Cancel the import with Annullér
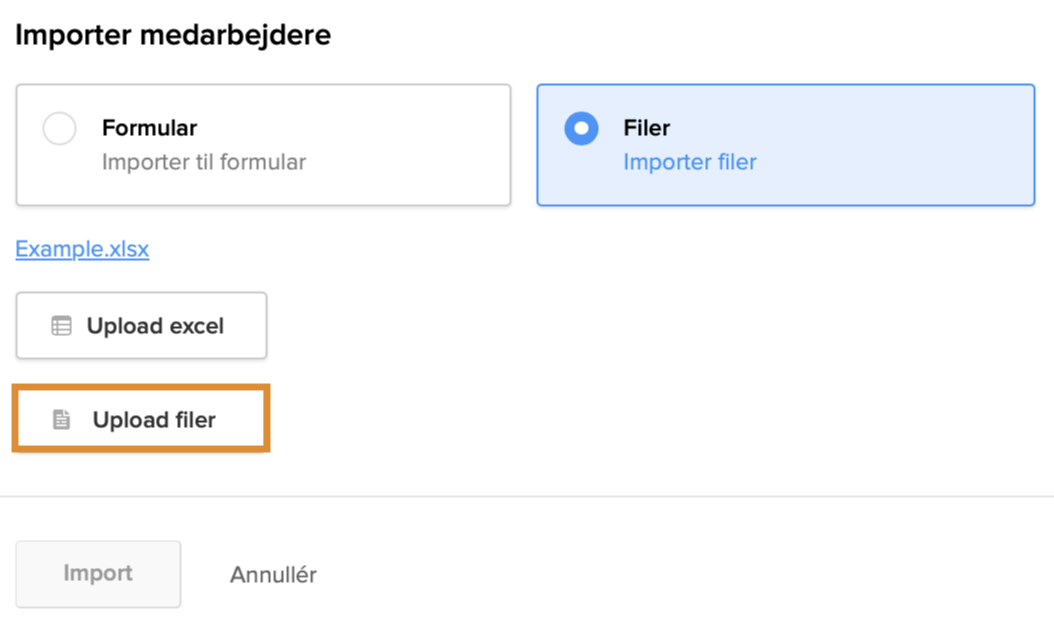The width and height of the screenshot is (1054, 626). pos(273,575)
